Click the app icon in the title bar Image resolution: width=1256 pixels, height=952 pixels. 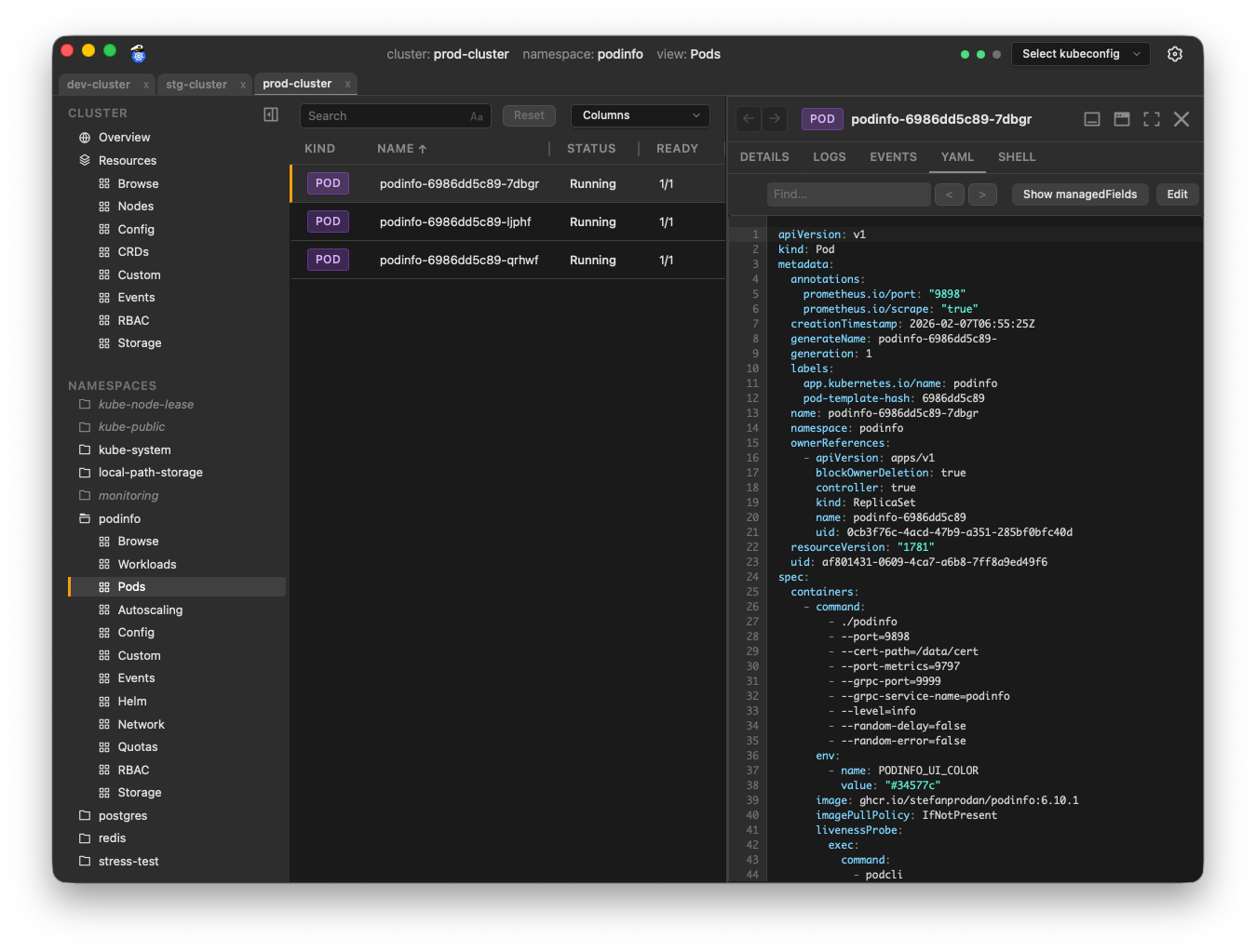[x=138, y=54]
